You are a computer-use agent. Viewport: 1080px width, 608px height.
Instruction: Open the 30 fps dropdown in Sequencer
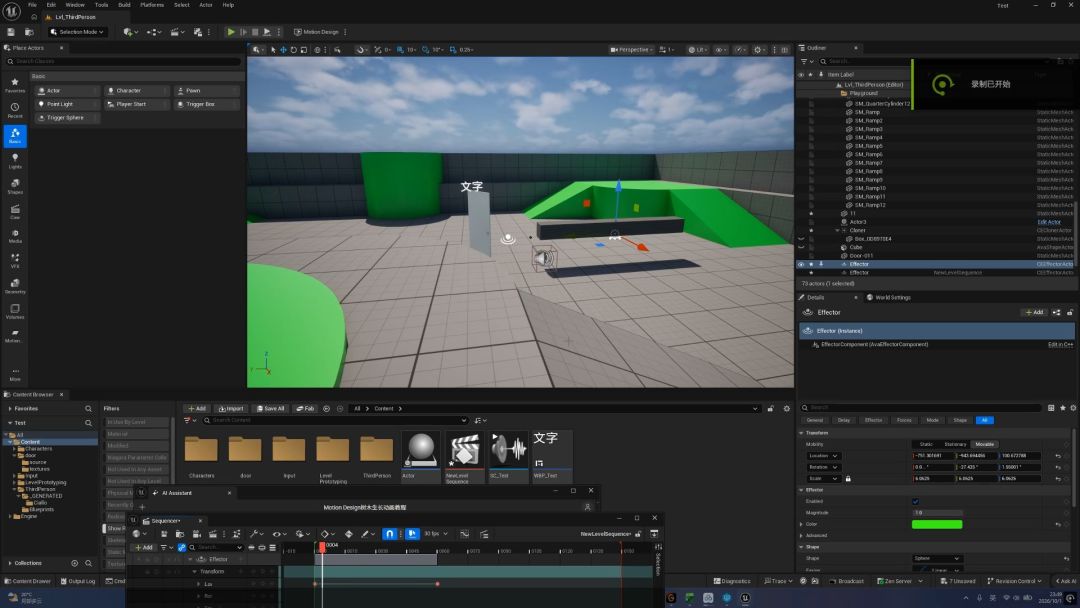pos(436,534)
